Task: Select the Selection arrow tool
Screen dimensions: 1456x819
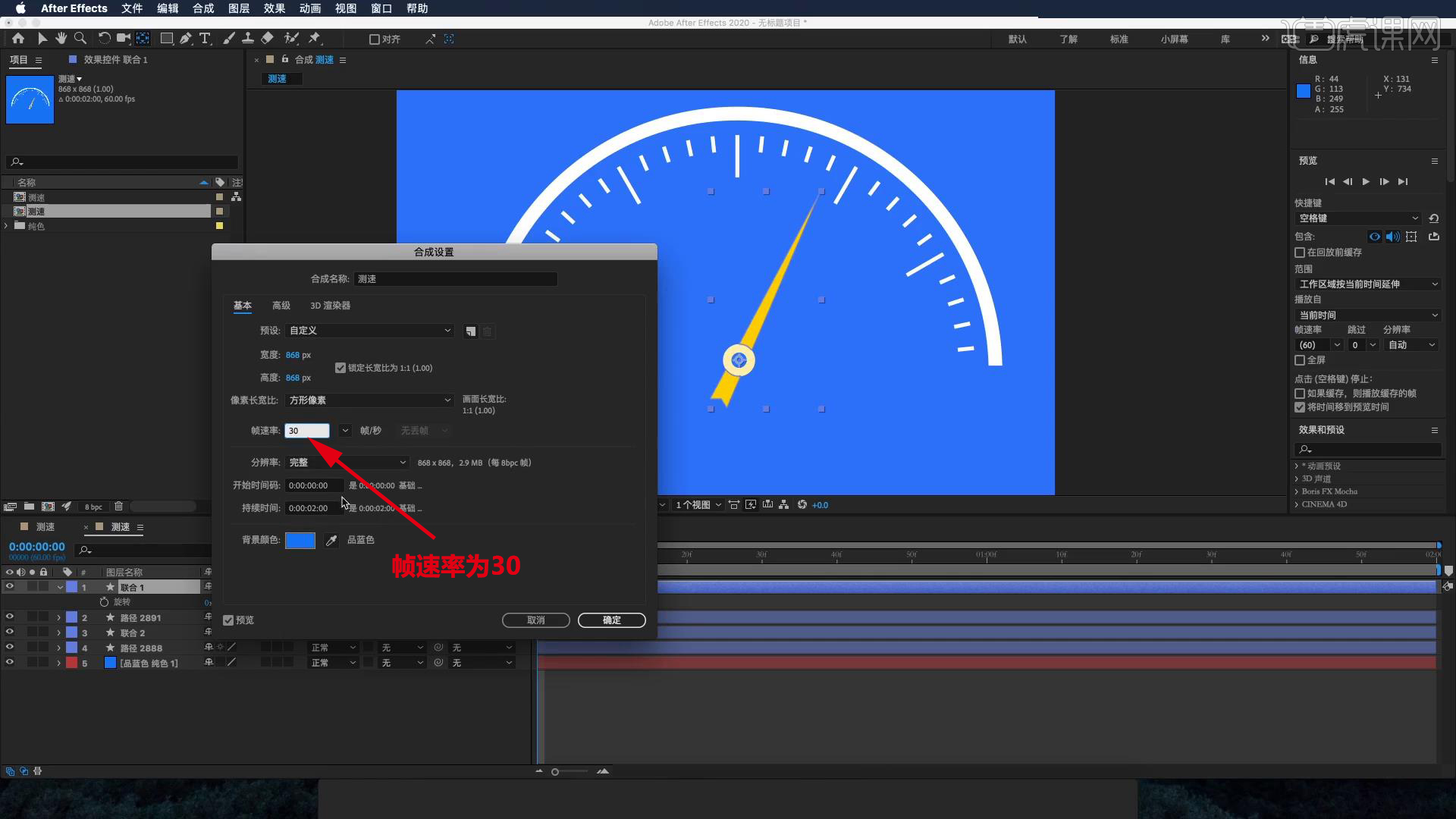Action: click(42, 39)
